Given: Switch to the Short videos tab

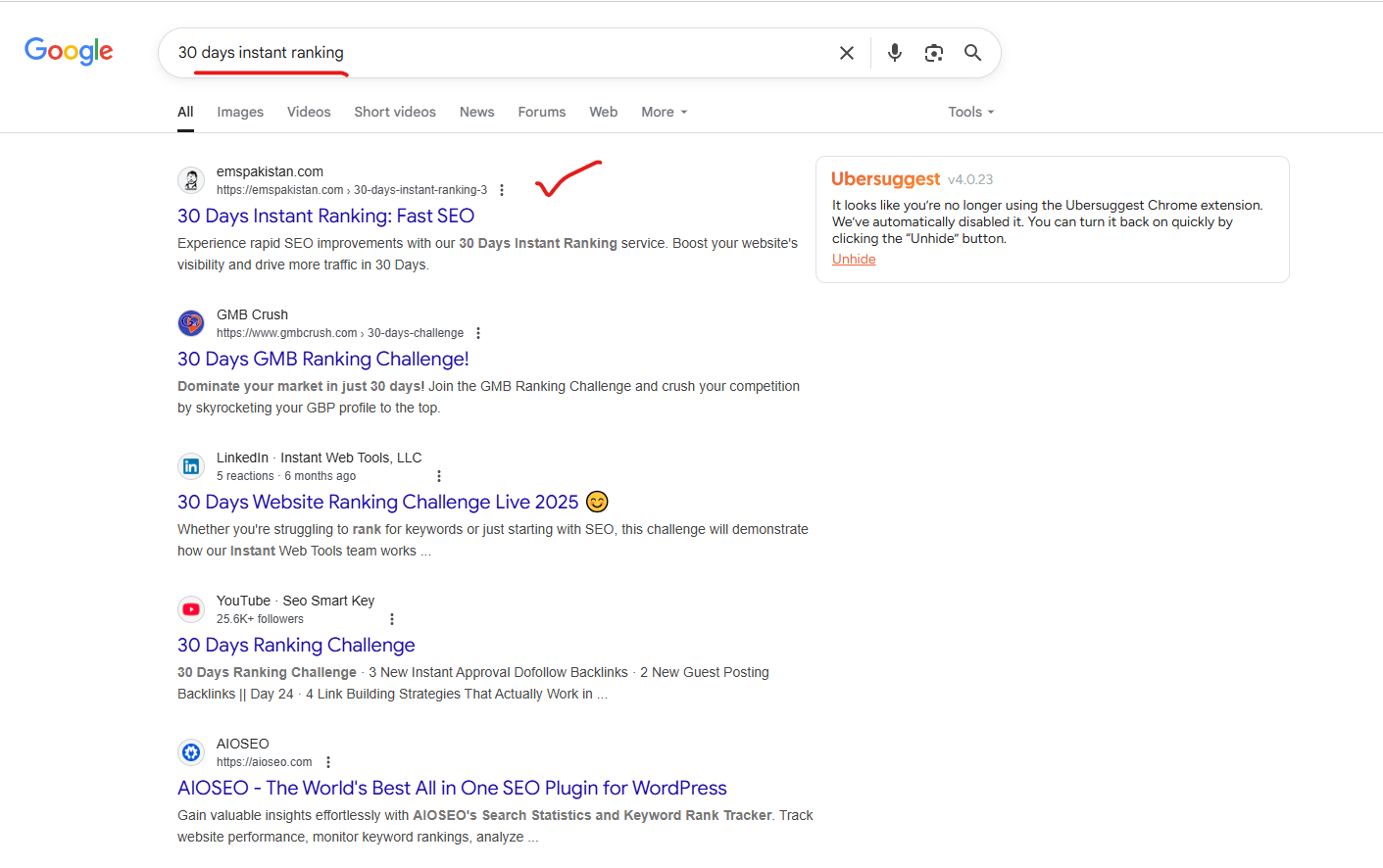Looking at the screenshot, I should (x=395, y=112).
